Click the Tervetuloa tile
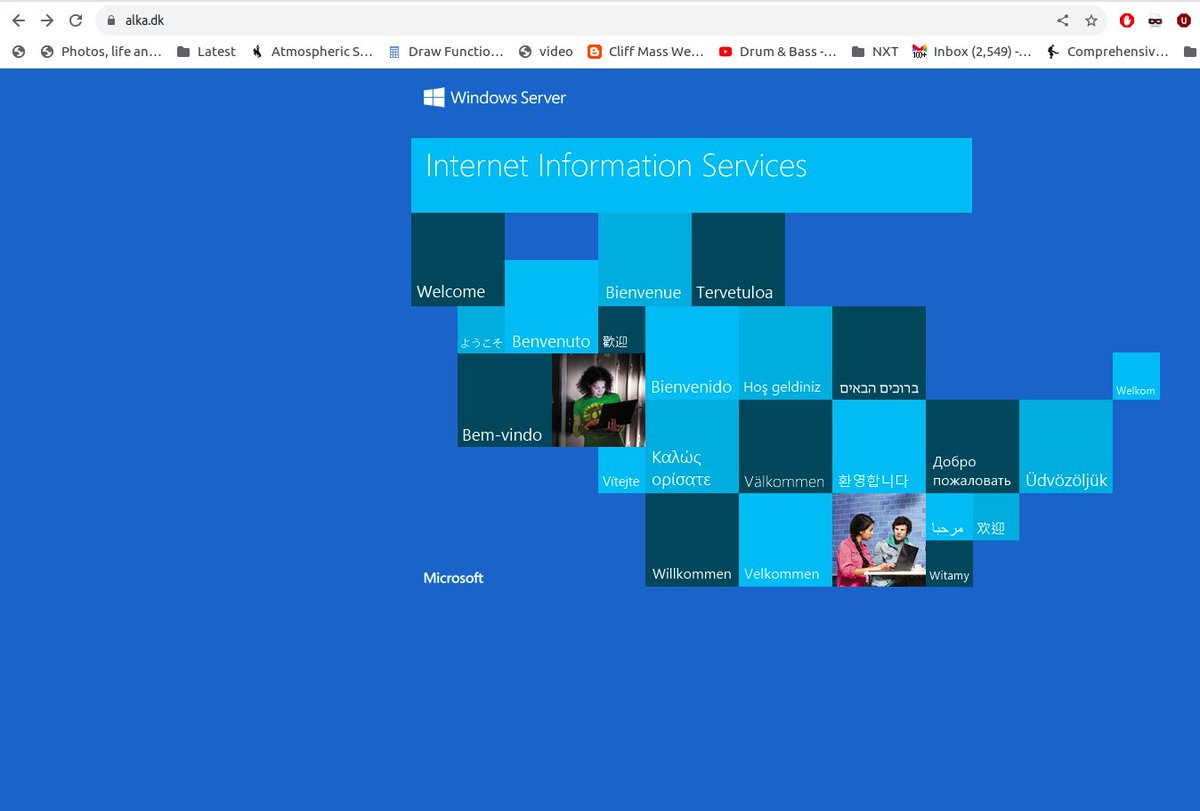This screenshot has width=1200, height=811. tap(738, 259)
